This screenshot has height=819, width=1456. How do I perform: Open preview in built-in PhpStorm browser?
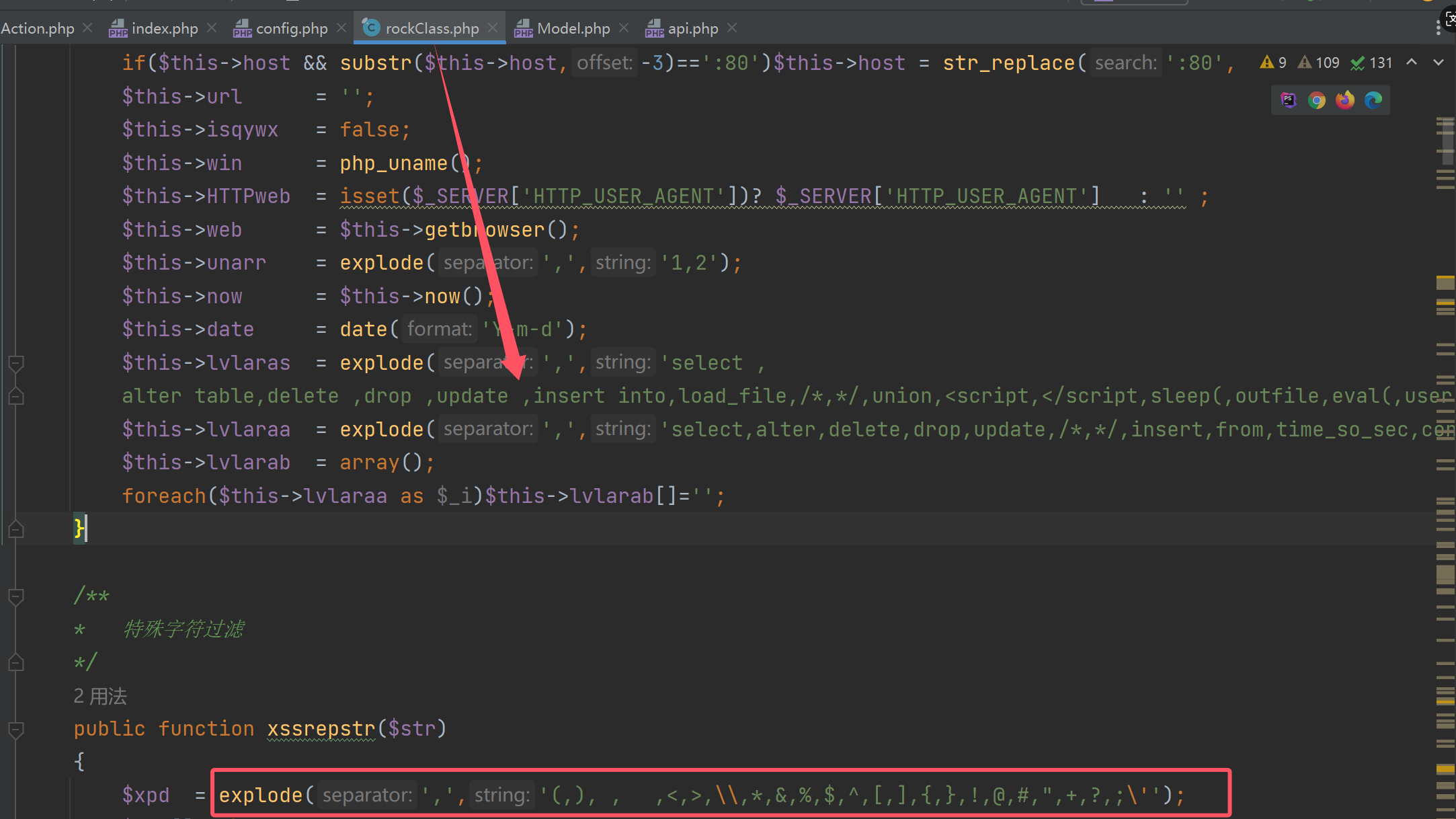(x=1288, y=100)
